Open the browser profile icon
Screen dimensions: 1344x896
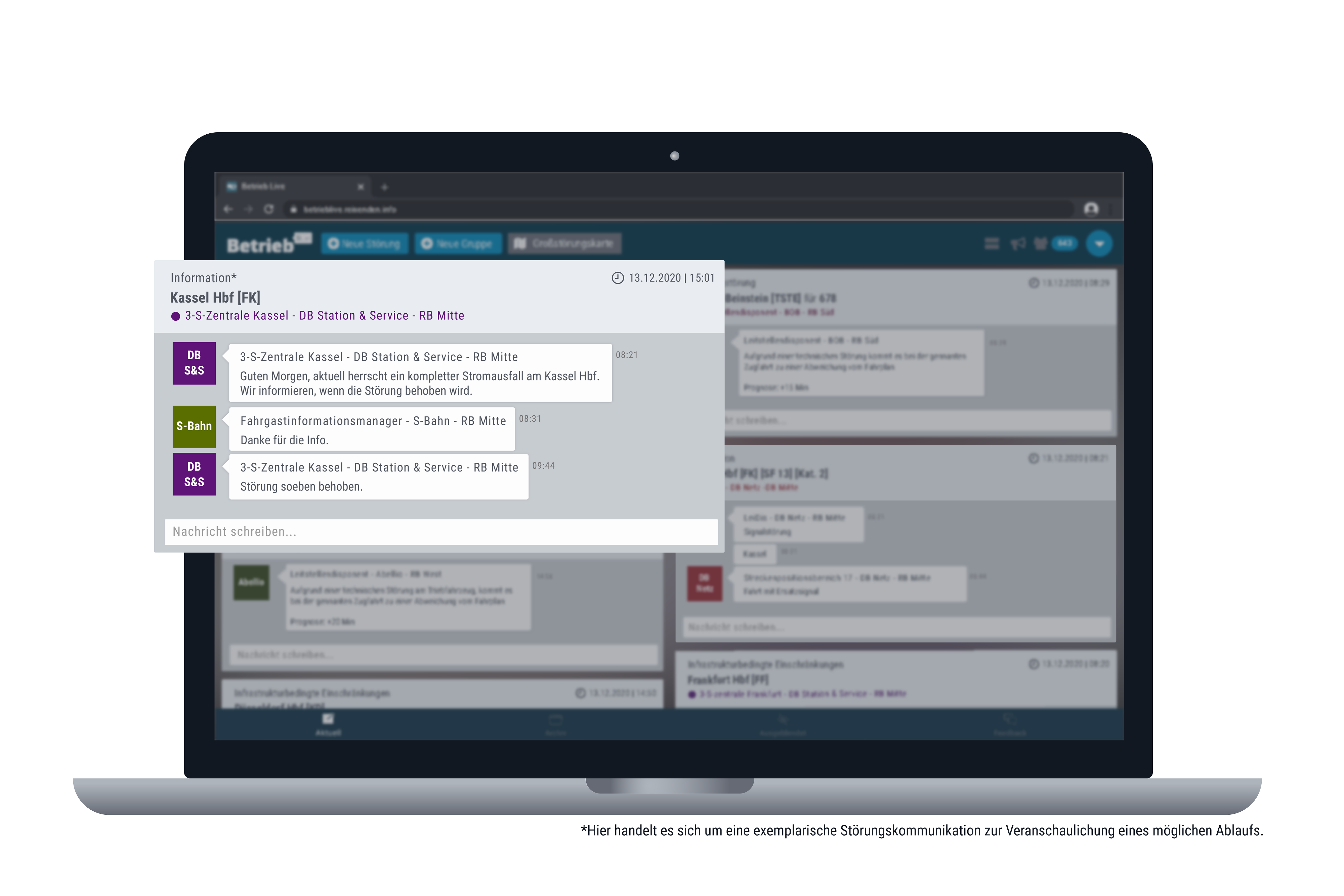coord(1091,209)
